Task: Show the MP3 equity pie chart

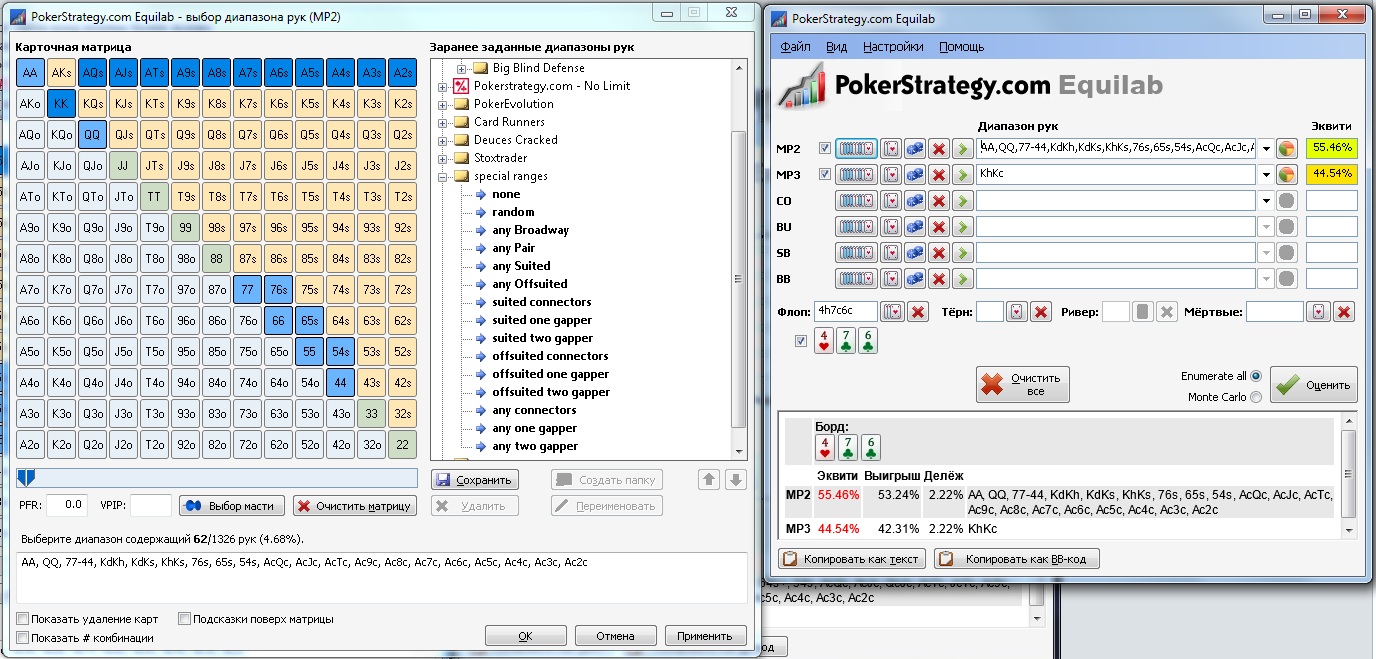Action: click(1286, 175)
